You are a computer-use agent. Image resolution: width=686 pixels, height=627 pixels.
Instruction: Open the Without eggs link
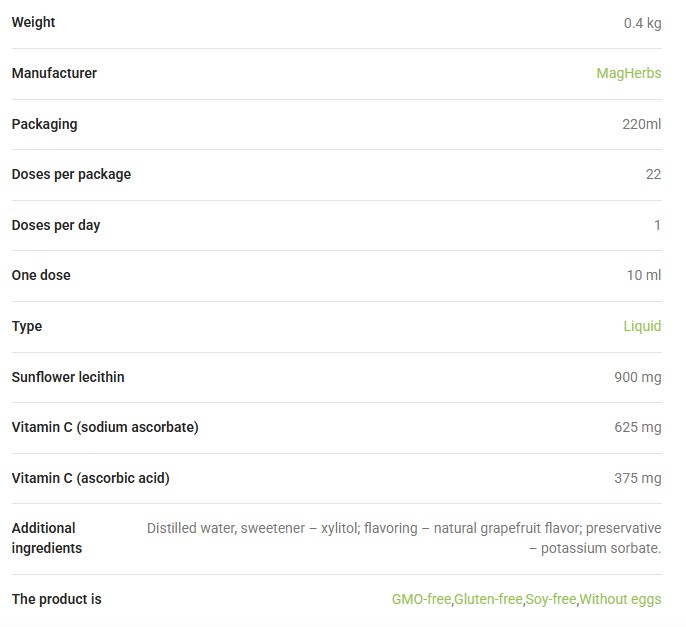[620, 599]
